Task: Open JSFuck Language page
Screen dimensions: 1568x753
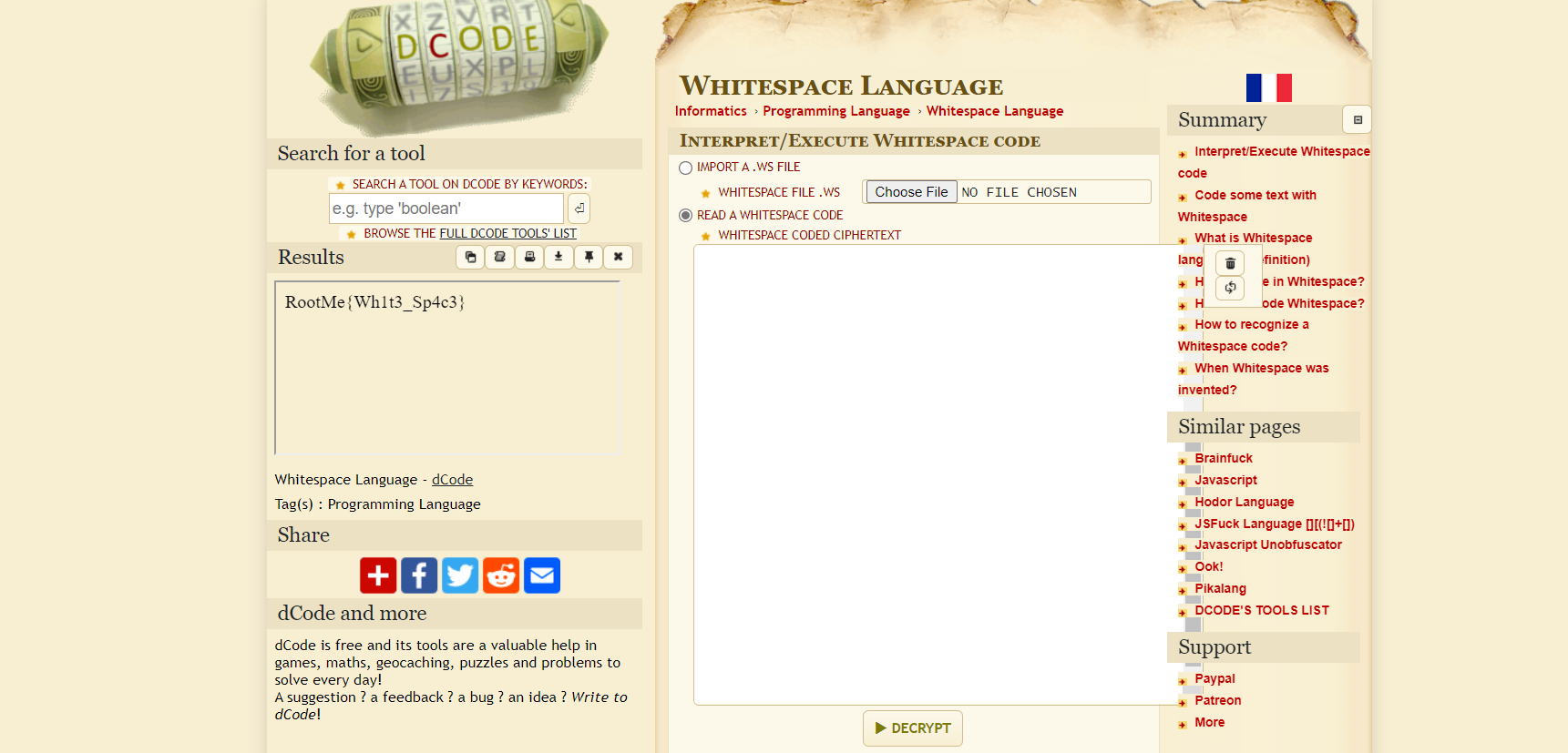Action: (x=1275, y=524)
